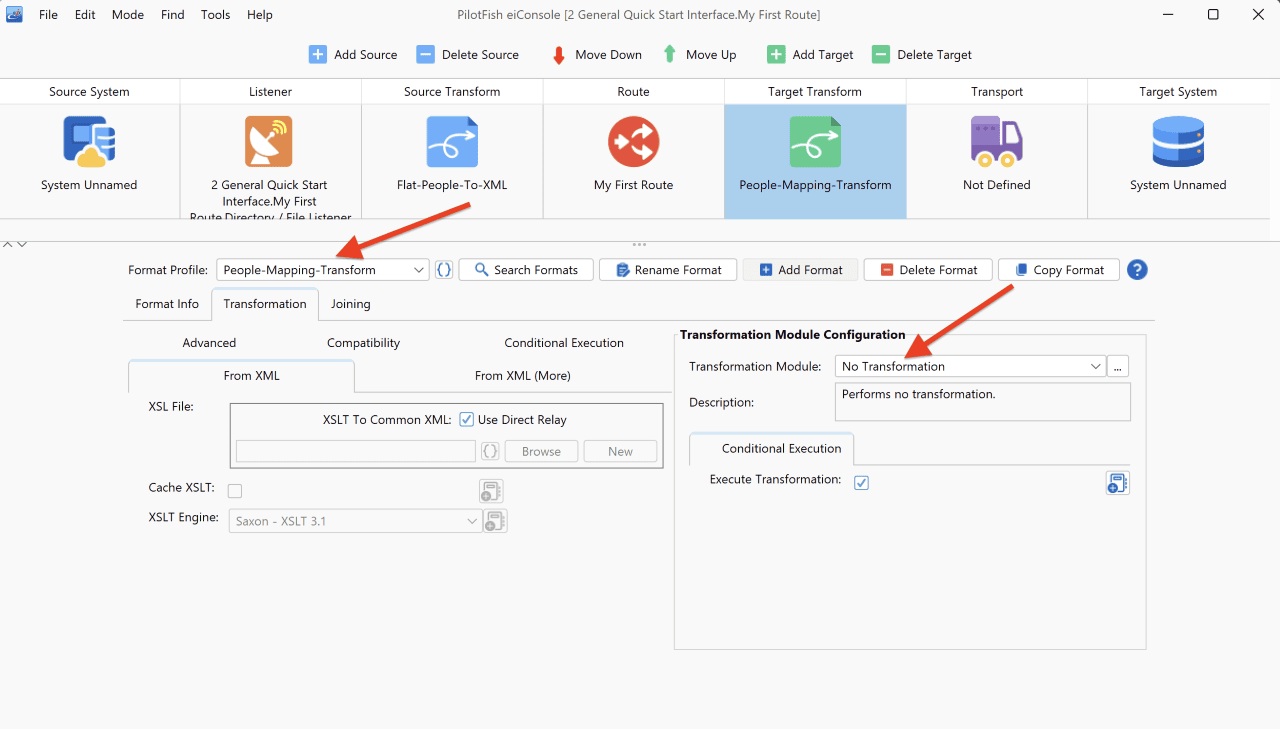The width and height of the screenshot is (1280, 729).
Task: Open the Tools menu
Action: point(215,15)
